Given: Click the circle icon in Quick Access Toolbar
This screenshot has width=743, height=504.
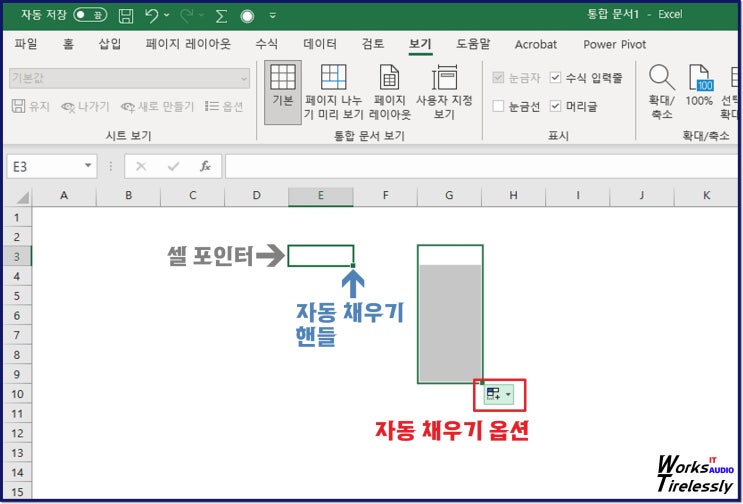Looking at the screenshot, I should click(x=247, y=16).
